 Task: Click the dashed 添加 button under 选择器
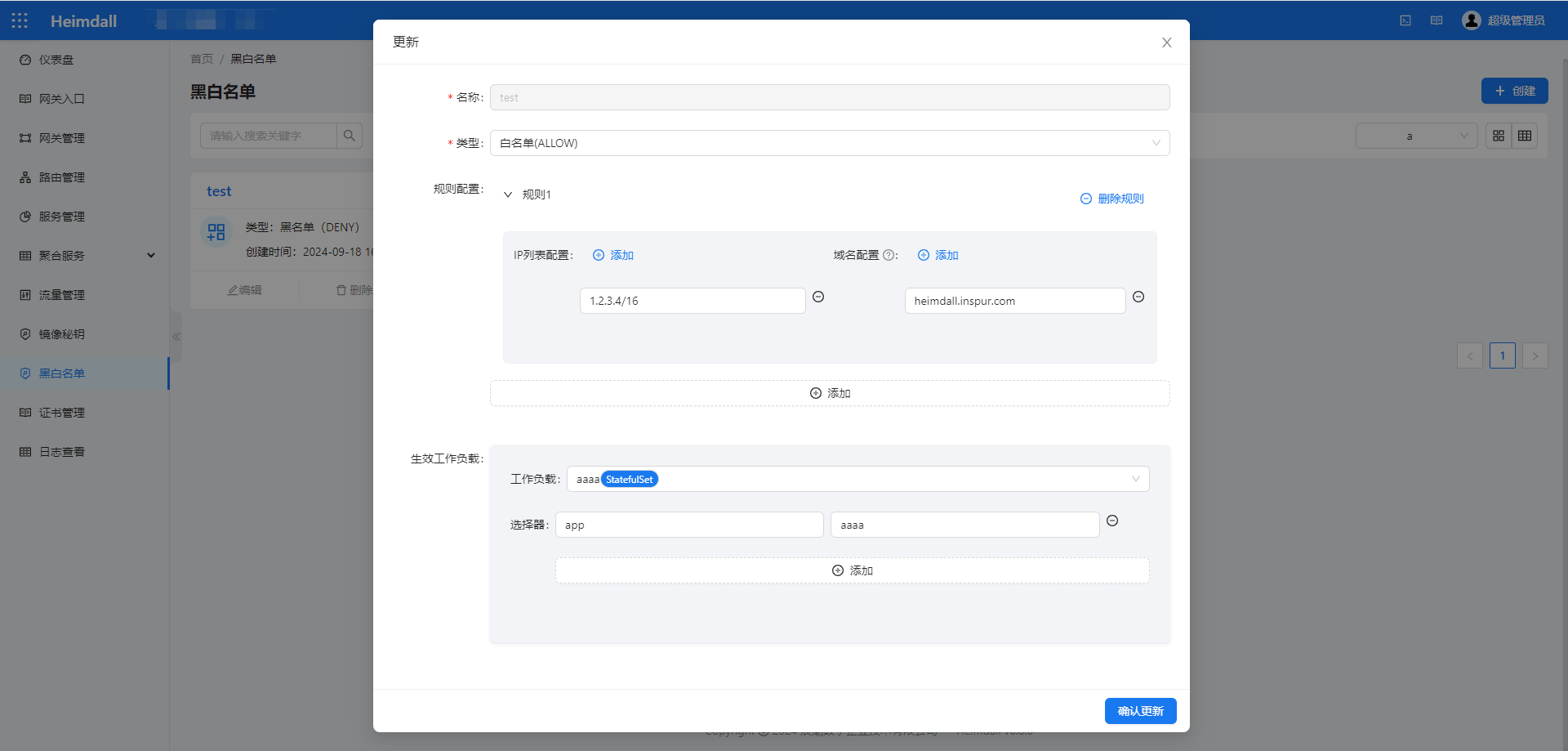[x=852, y=570]
